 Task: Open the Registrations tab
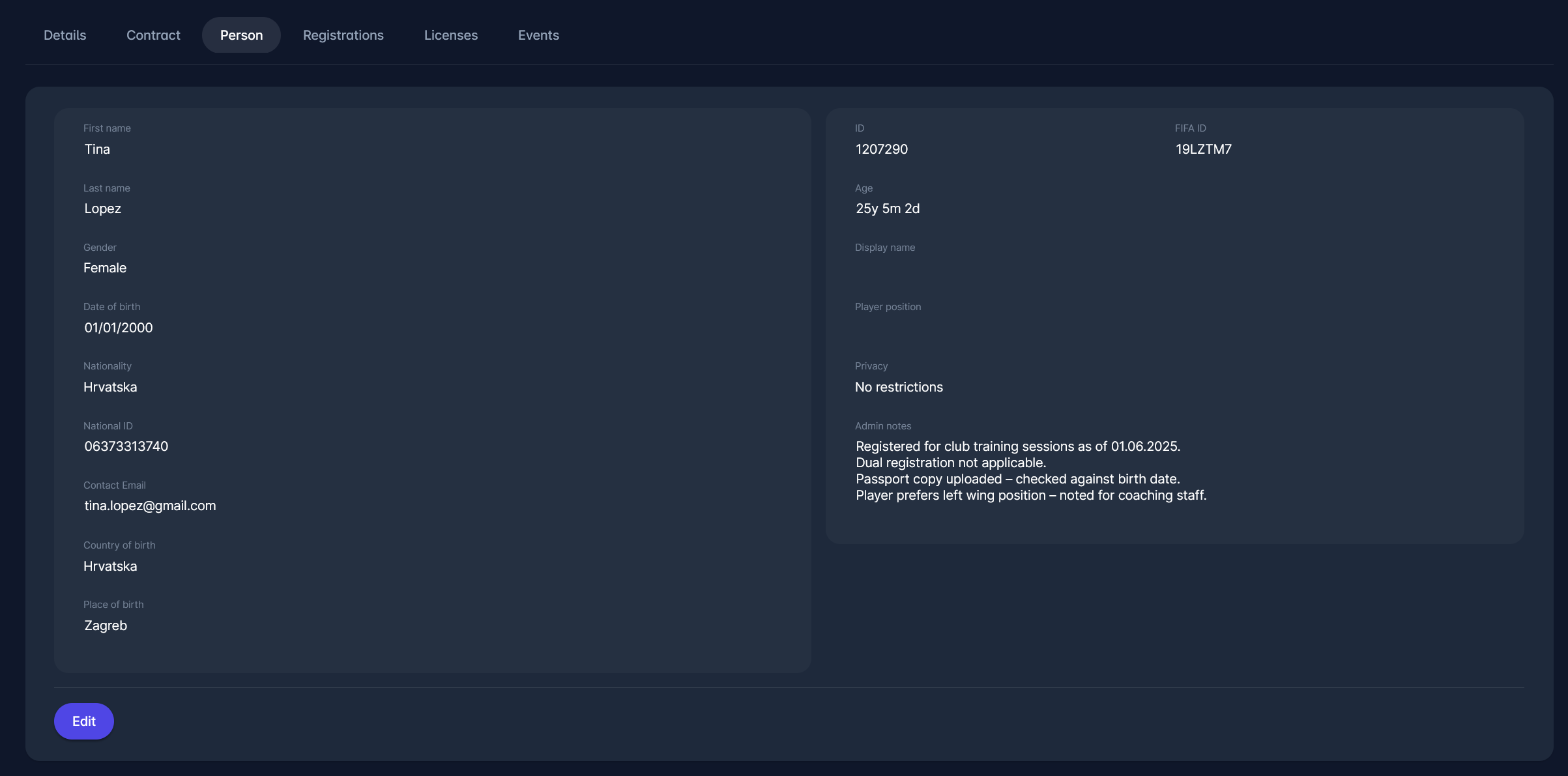click(343, 35)
